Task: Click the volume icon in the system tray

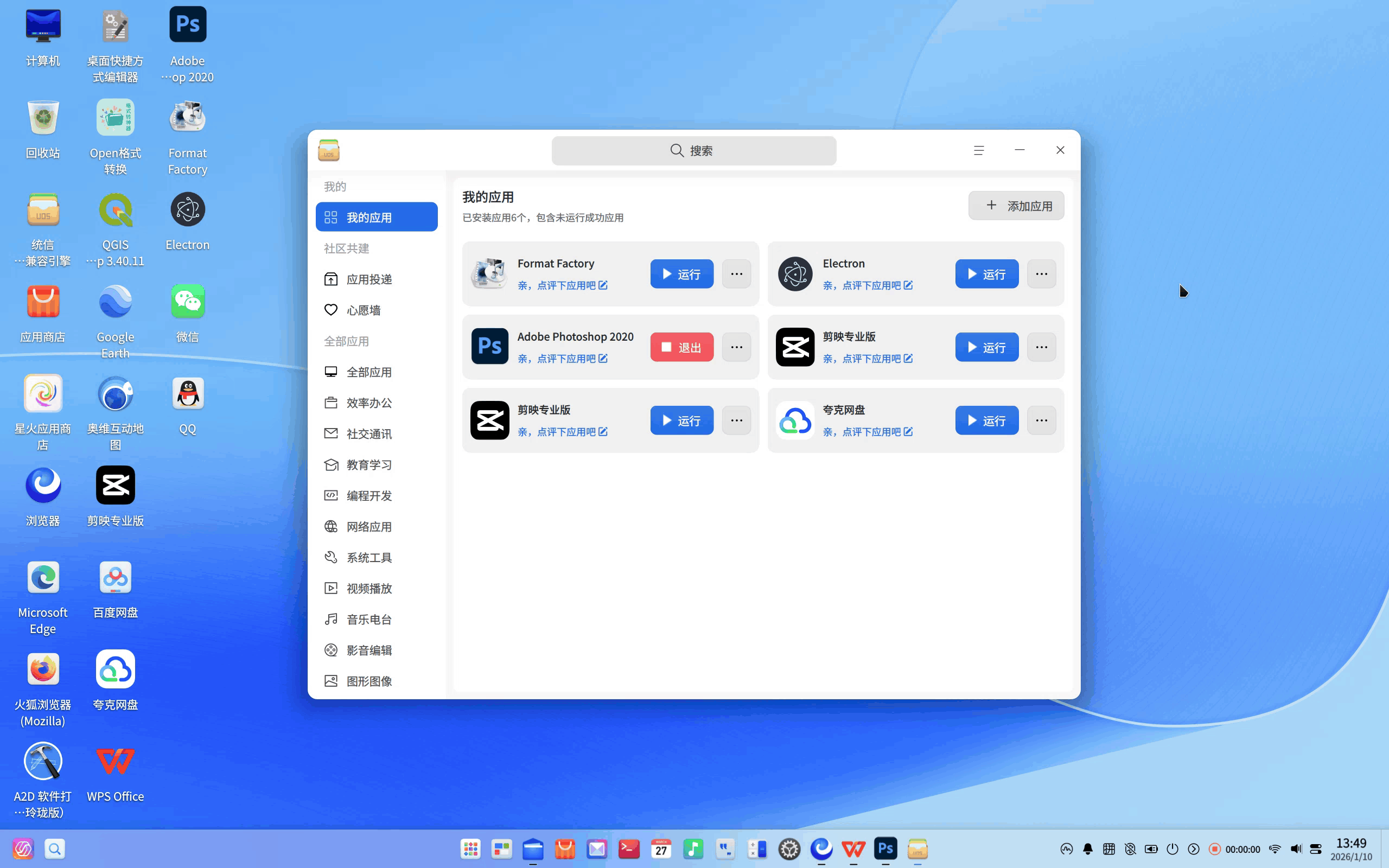Action: [1296, 849]
